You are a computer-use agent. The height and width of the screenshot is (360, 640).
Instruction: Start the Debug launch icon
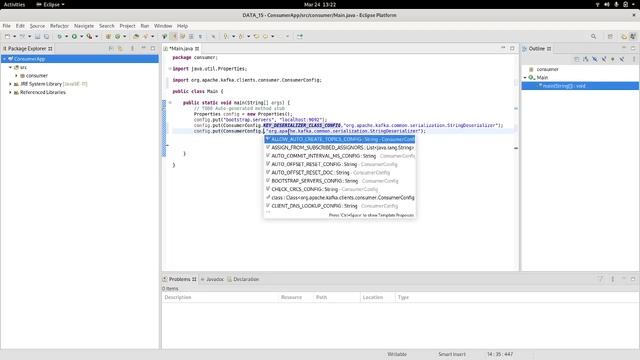tap(59, 36)
